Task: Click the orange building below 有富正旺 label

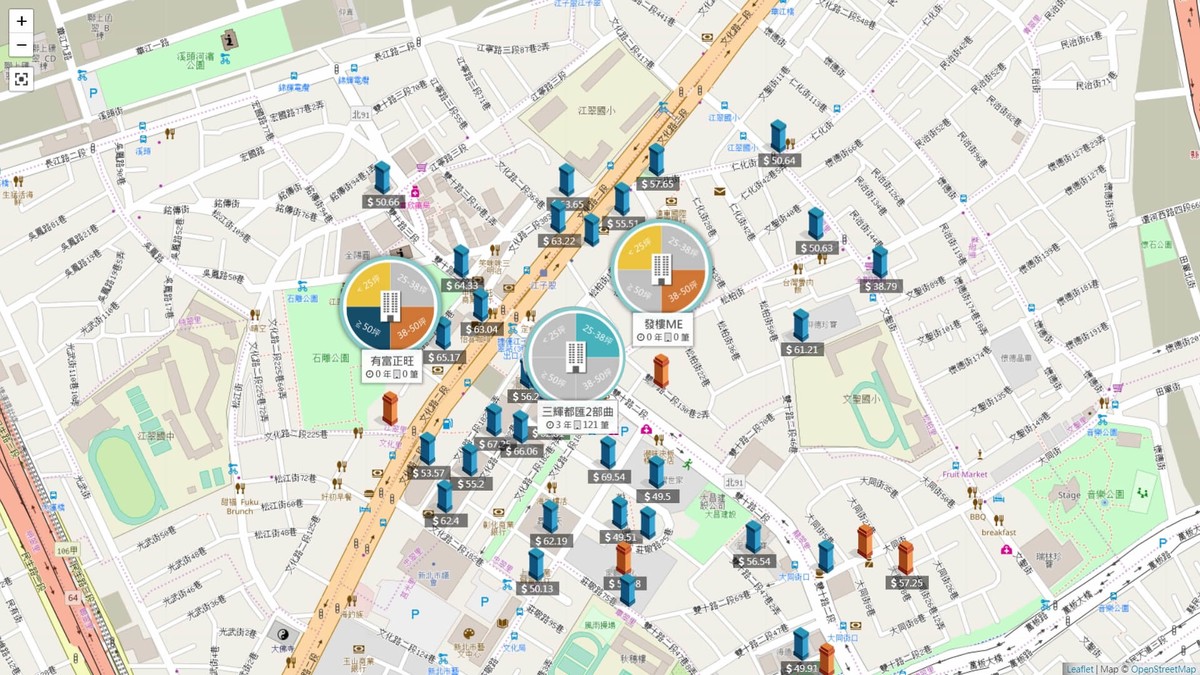Action: (x=390, y=408)
